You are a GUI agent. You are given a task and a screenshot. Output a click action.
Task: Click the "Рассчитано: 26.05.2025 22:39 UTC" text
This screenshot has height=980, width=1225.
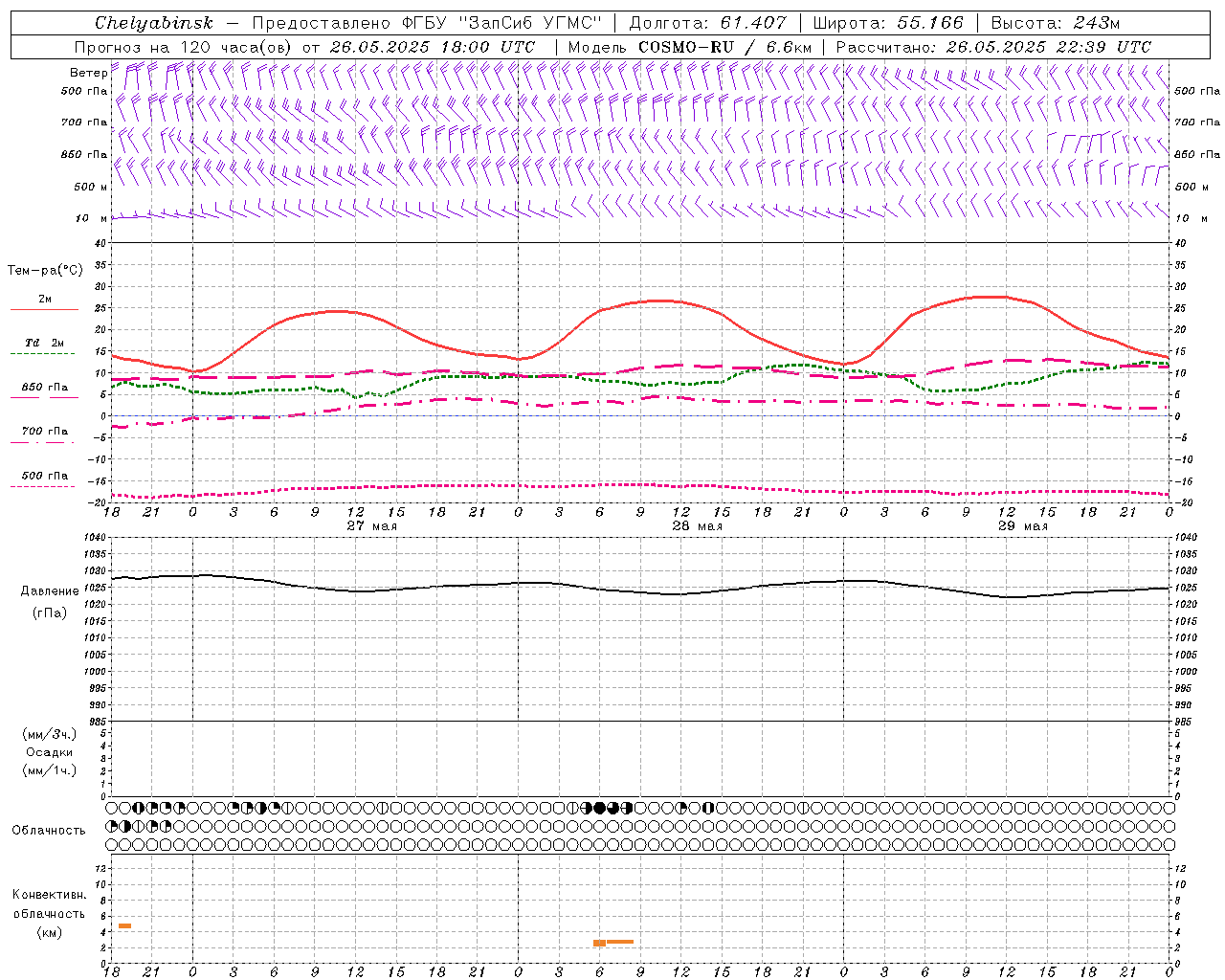point(993,47)
